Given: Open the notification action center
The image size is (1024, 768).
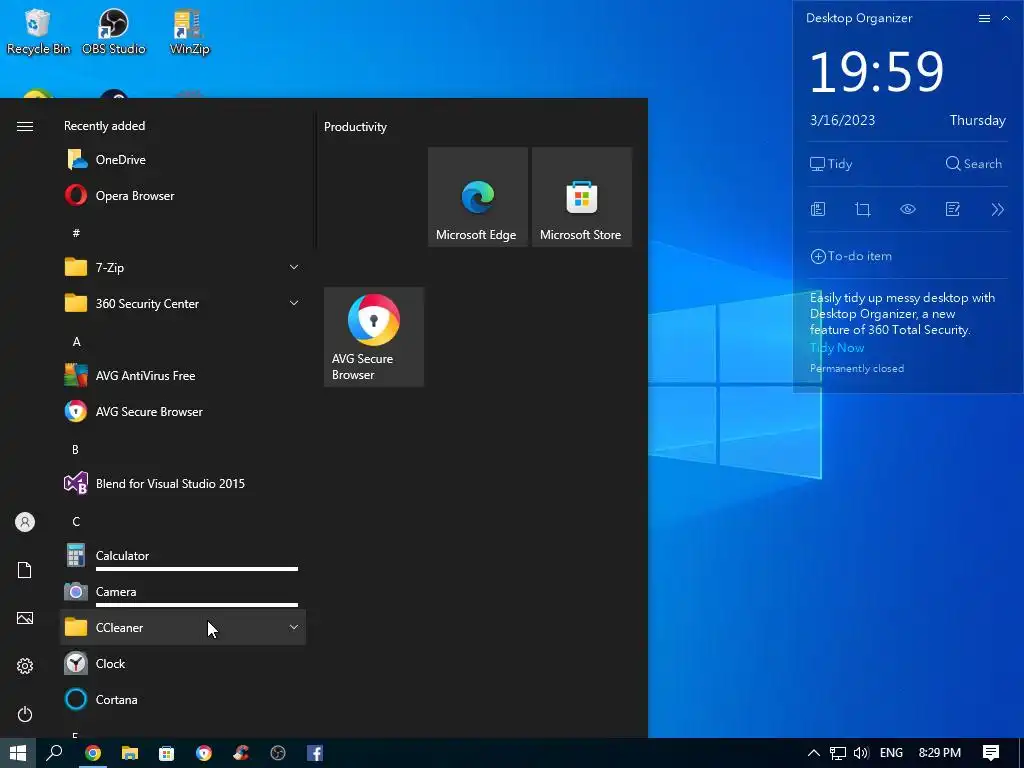Looking at the screenshot, I should click(991, 753).
